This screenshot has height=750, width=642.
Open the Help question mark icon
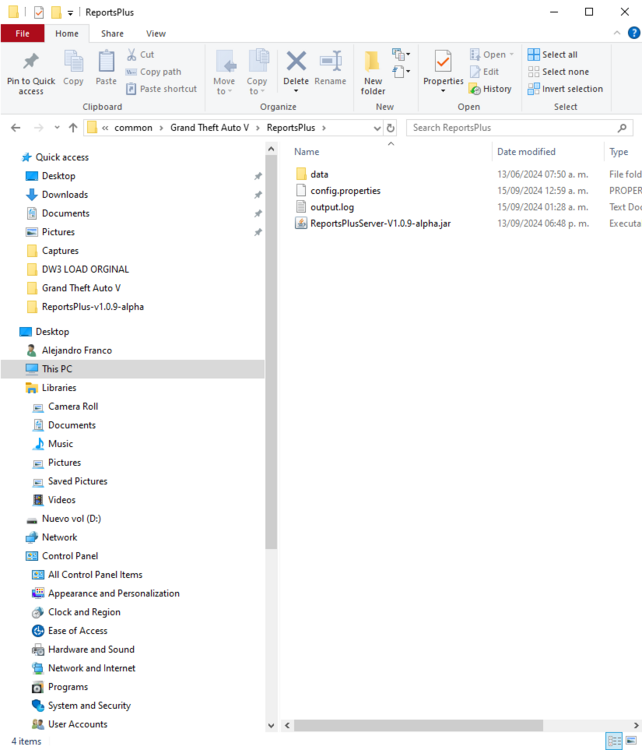point(634,33)
